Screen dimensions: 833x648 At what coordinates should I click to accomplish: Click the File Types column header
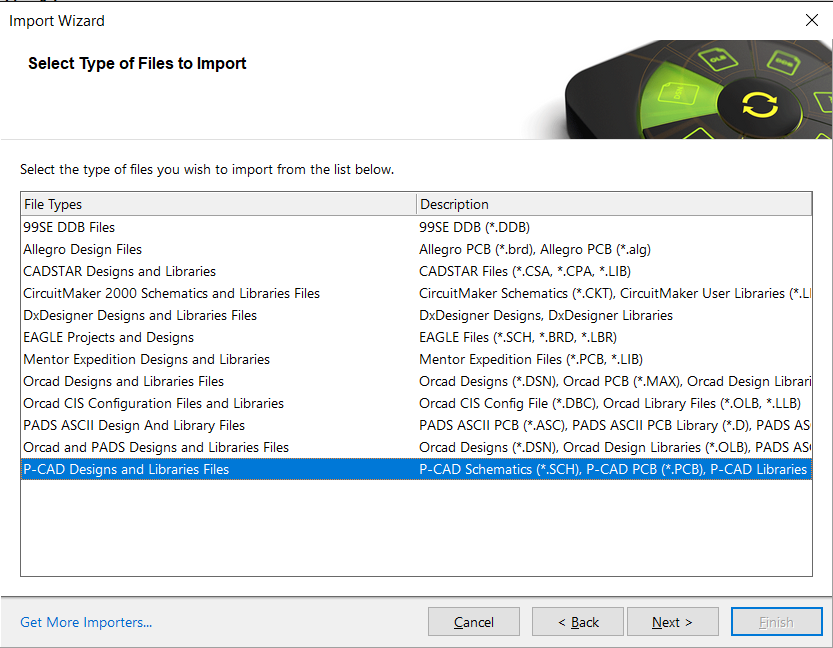[218, 204]
